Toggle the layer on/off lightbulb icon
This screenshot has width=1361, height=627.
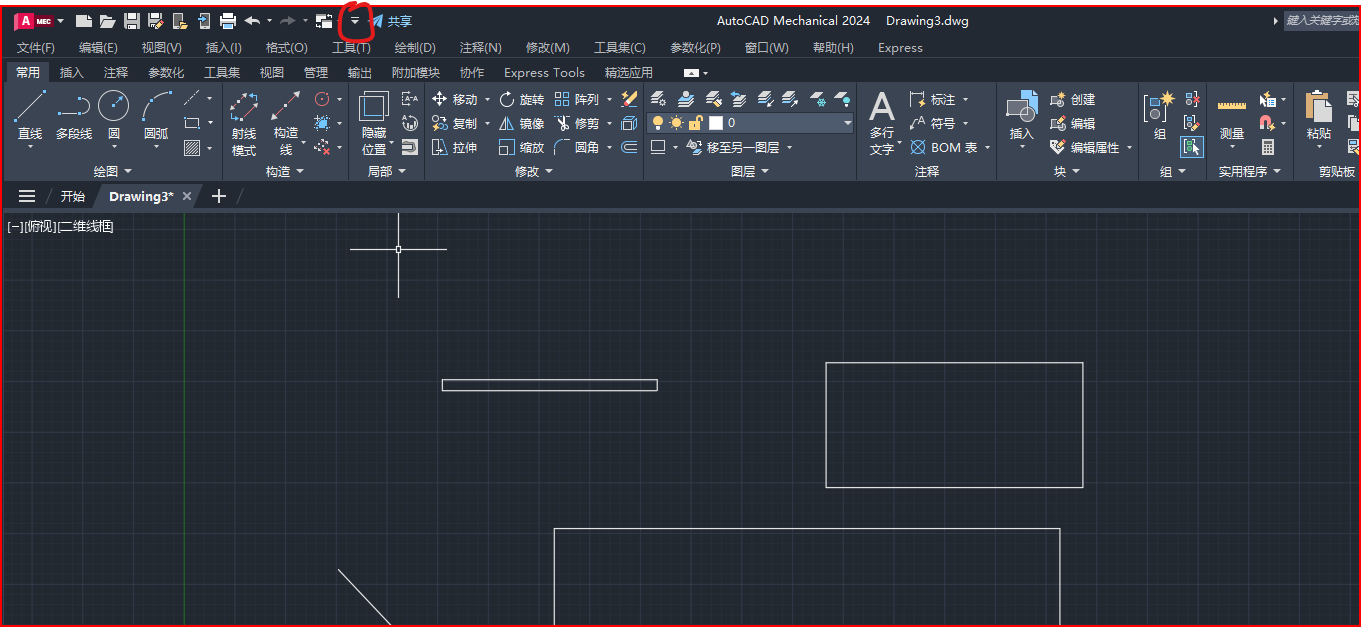tap(658, 123)
